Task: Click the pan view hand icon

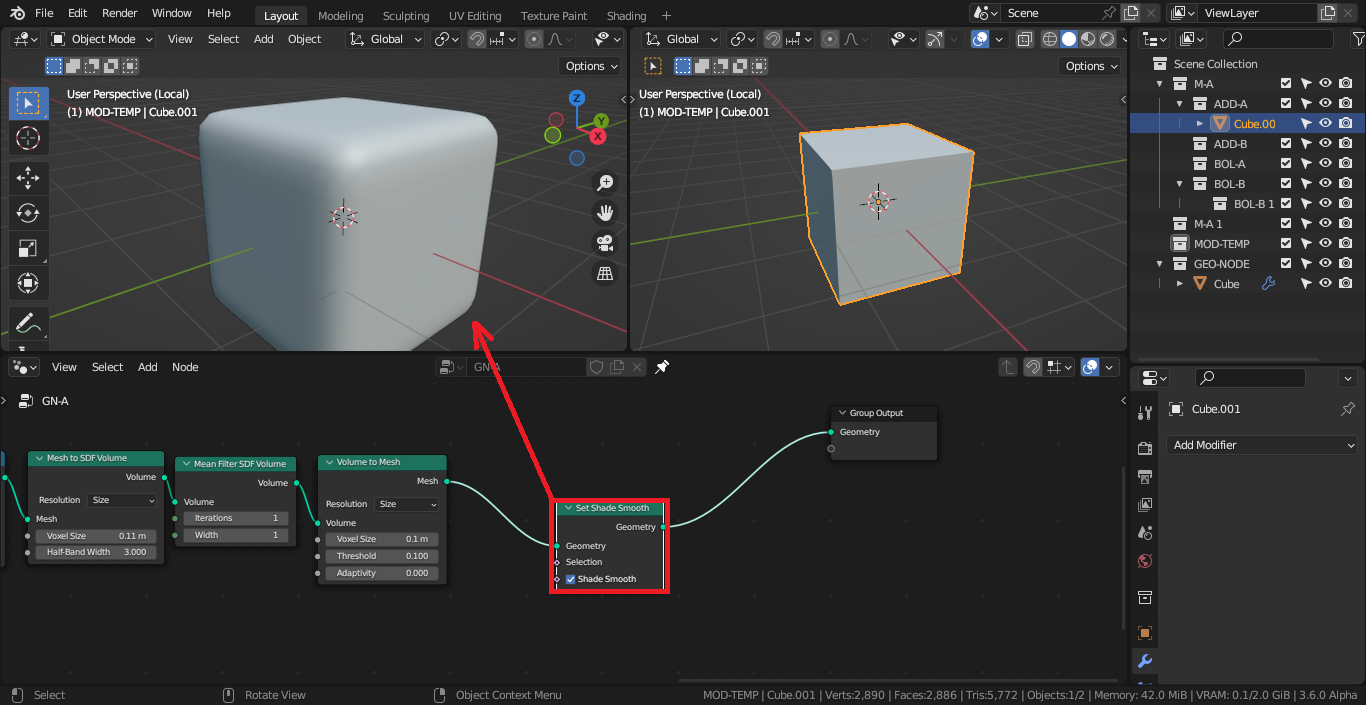Action: 604,212
